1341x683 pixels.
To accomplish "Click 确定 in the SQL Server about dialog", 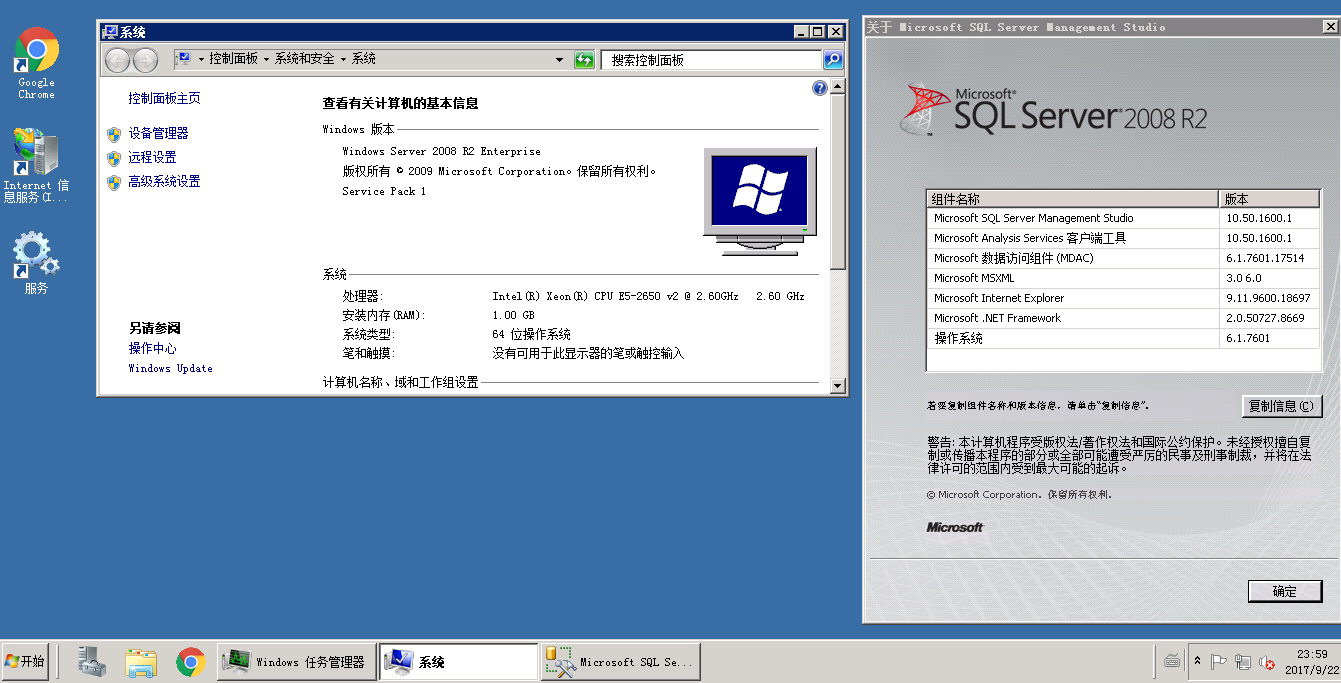I will coord(1285,591).
